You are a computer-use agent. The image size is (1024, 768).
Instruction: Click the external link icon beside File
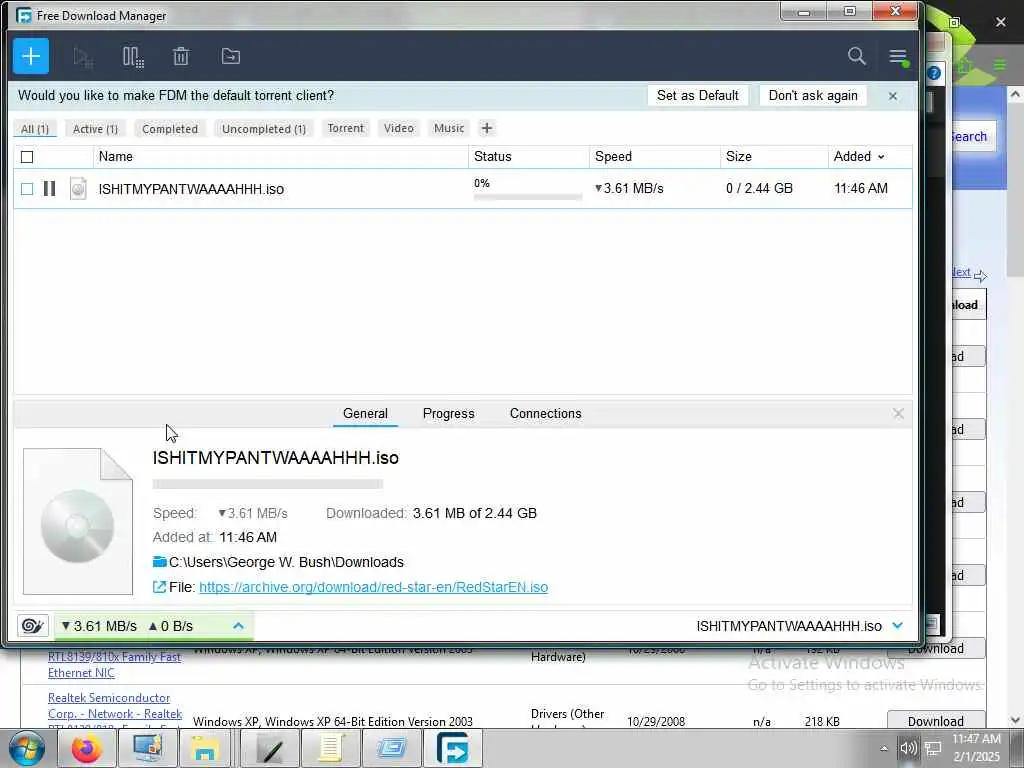point(159,587)
